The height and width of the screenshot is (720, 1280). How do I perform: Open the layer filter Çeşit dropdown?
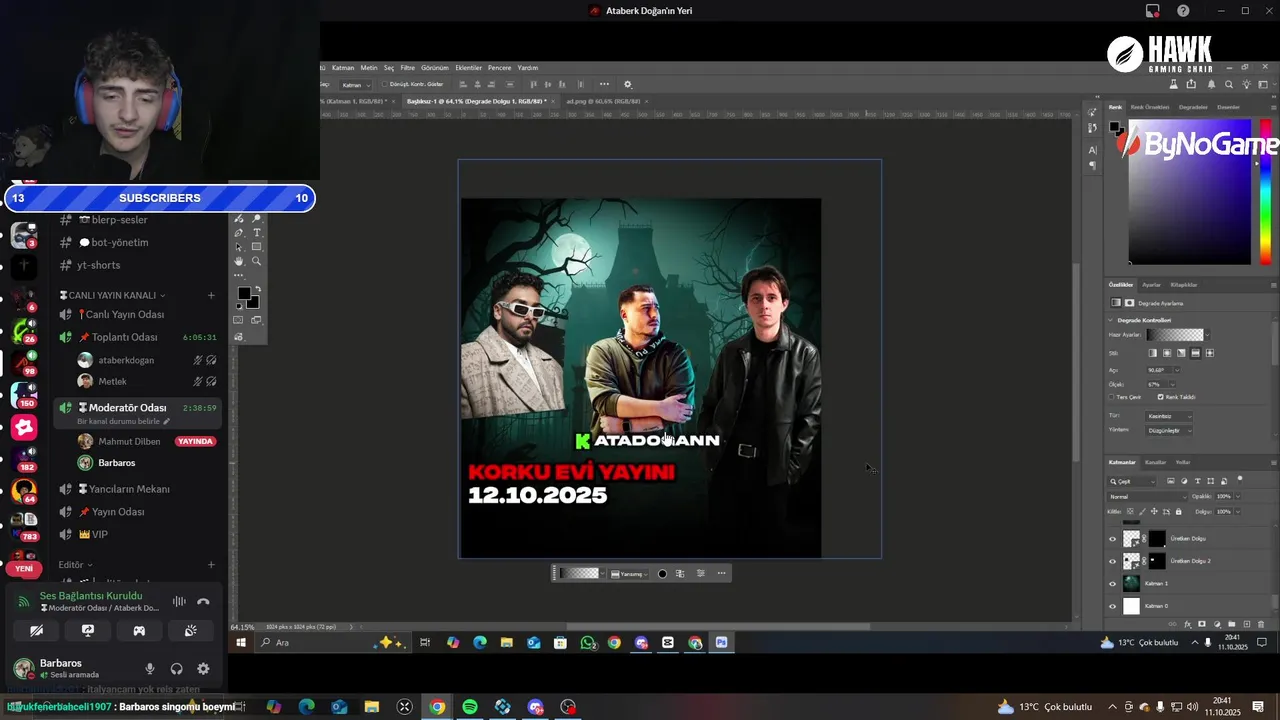click(x=1133, y=481)
